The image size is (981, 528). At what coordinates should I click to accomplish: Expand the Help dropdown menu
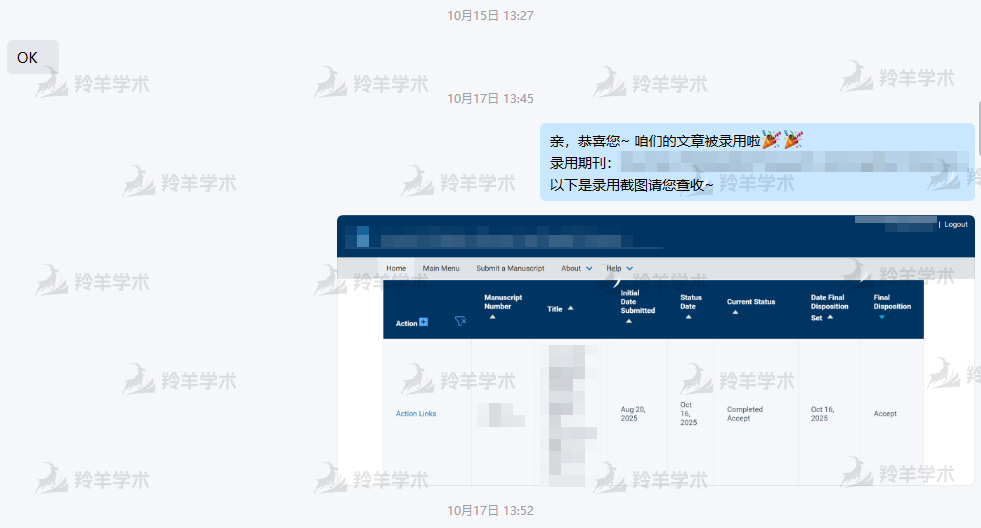(629, 268)
